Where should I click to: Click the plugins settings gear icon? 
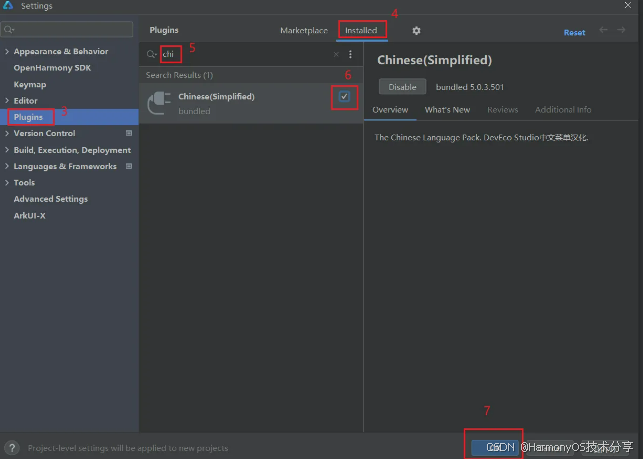pyautogui.click(x=416, y=31)
